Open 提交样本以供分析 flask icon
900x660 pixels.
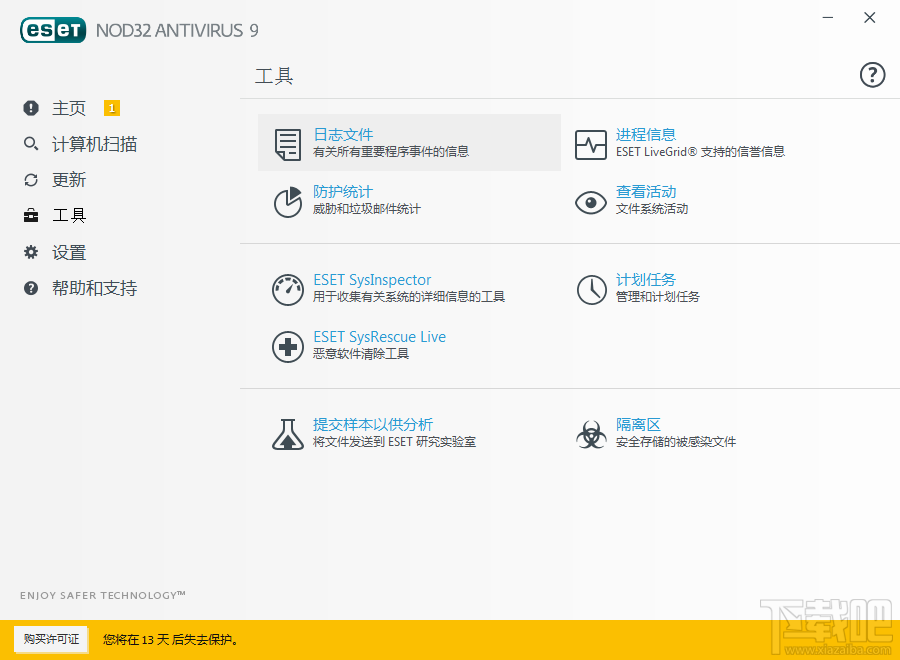click(x=287, y=433)
